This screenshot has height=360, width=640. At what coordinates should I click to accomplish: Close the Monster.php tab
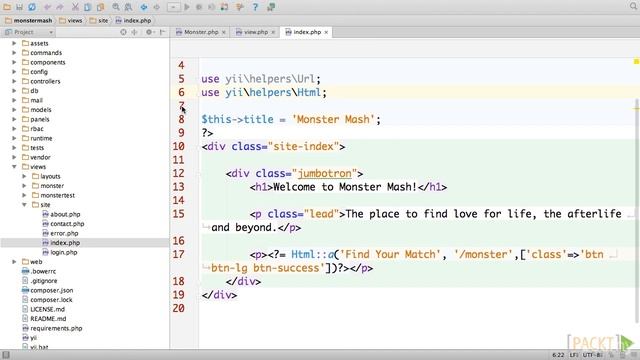pos(224,32)
